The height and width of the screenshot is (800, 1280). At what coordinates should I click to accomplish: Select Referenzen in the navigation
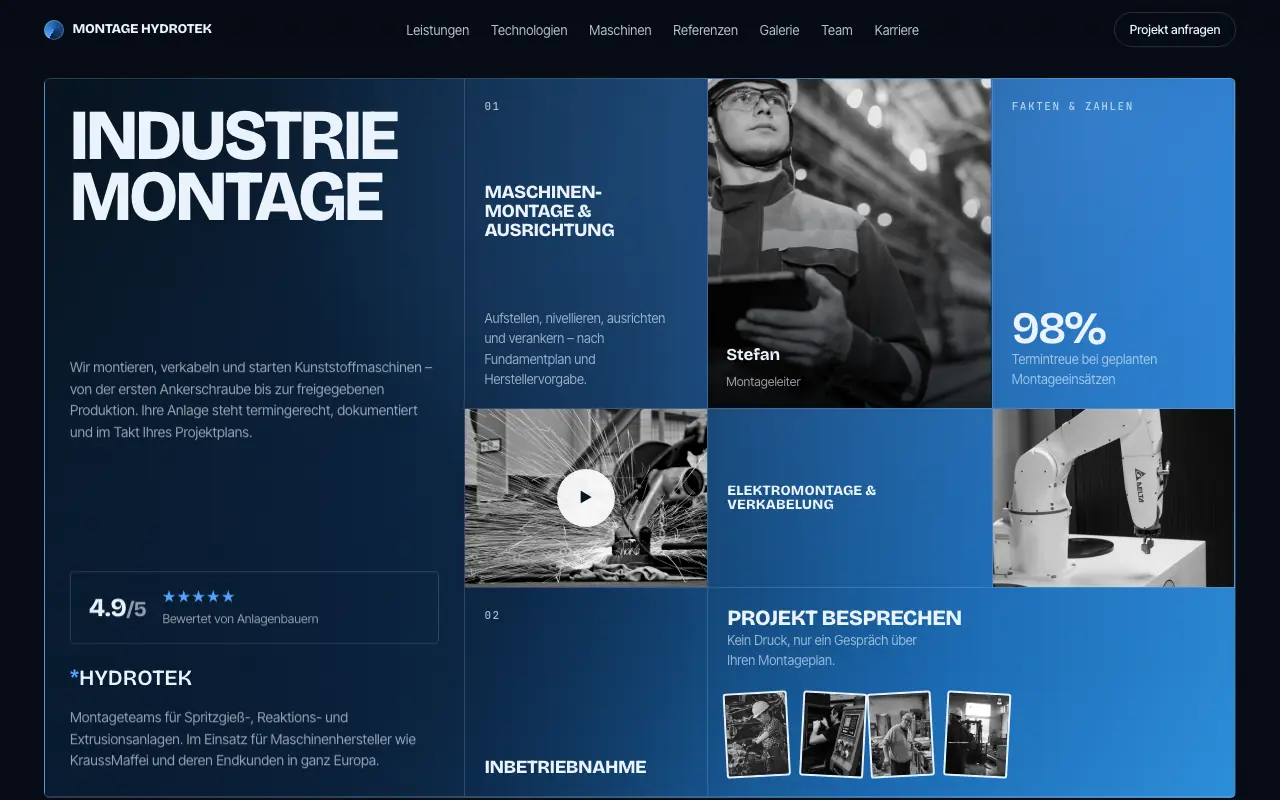(x=705, y=30)
